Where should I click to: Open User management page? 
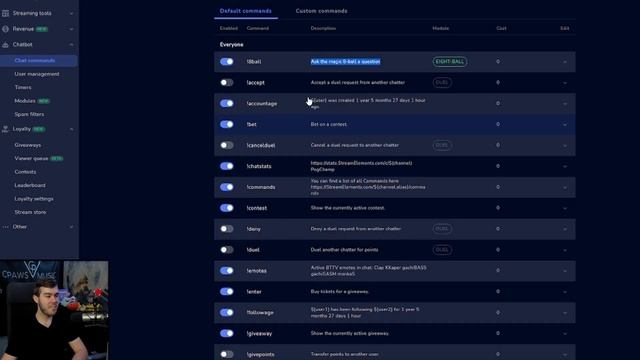pyautogui.click(x=37, y=74)
